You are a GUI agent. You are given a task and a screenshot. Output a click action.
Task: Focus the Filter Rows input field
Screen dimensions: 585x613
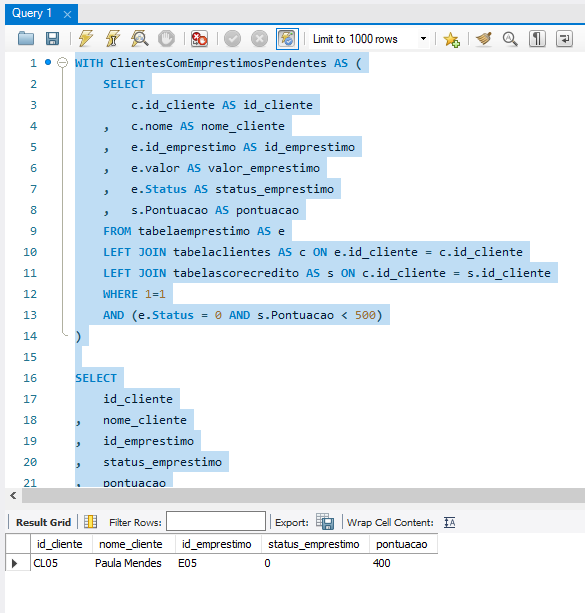[216, 521]
